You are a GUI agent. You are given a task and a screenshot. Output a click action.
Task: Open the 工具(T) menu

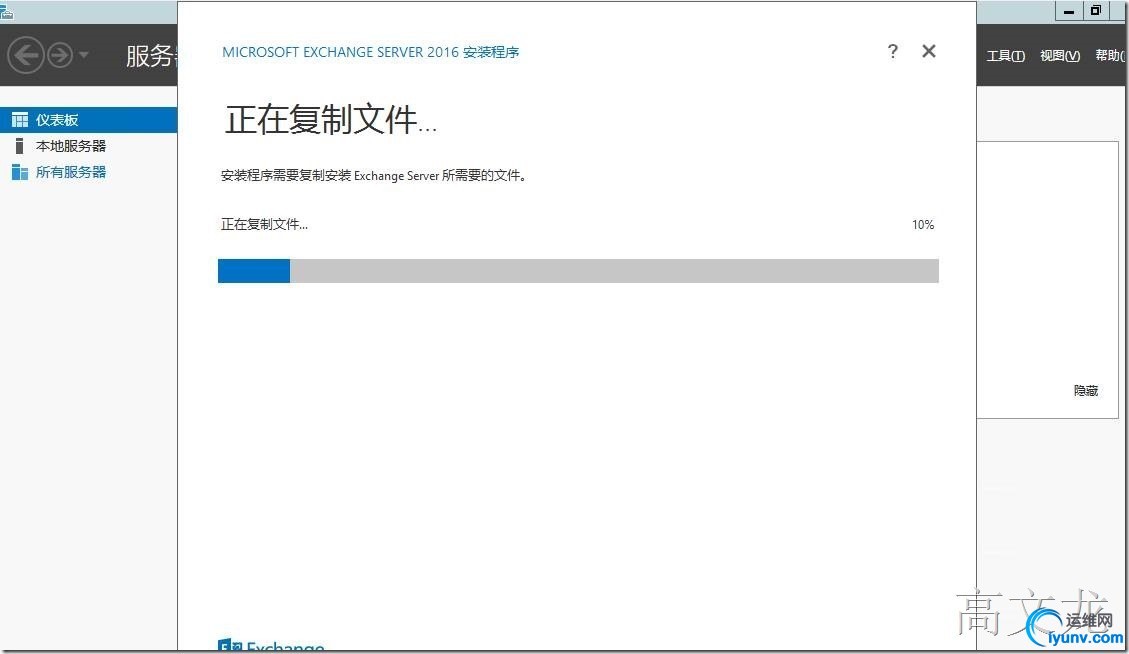[x=1006, y=55]
